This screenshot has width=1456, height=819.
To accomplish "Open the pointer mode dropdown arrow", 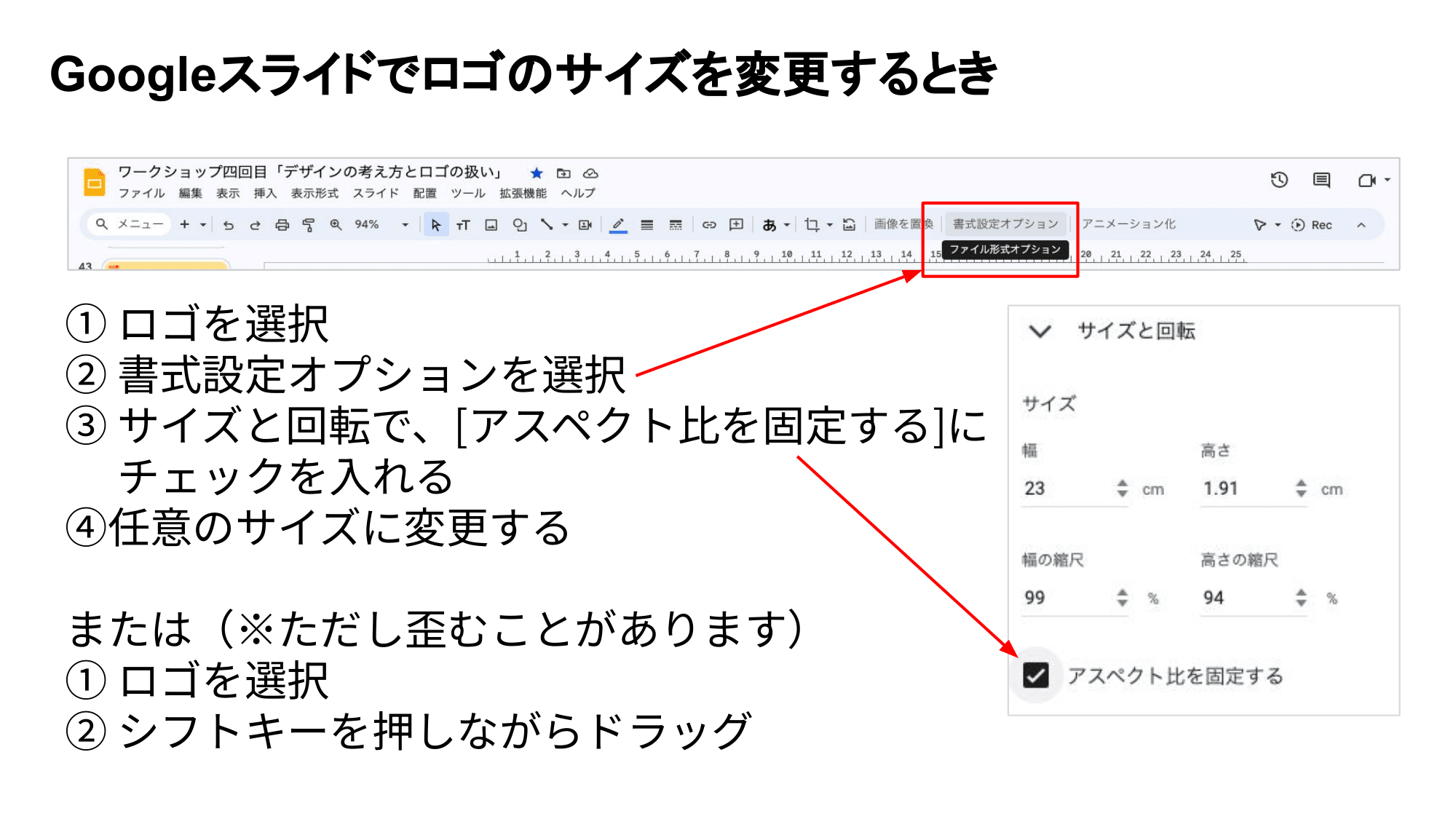I will click(1278, 225).
